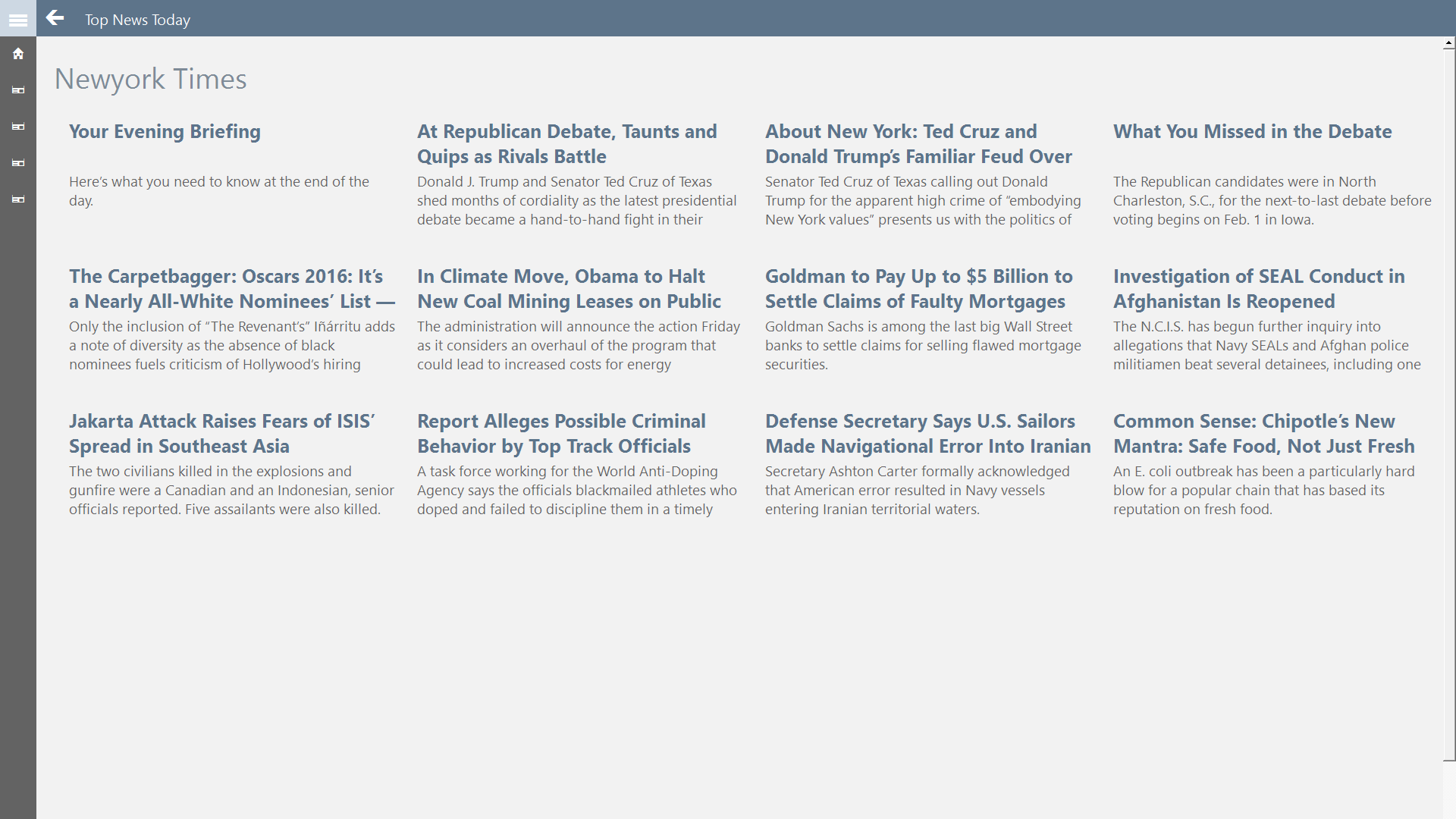This screenshot has height=819, width=1456.
Task: Read 'What You Missed in the Debate'
Action: [x=1252, y=131]
